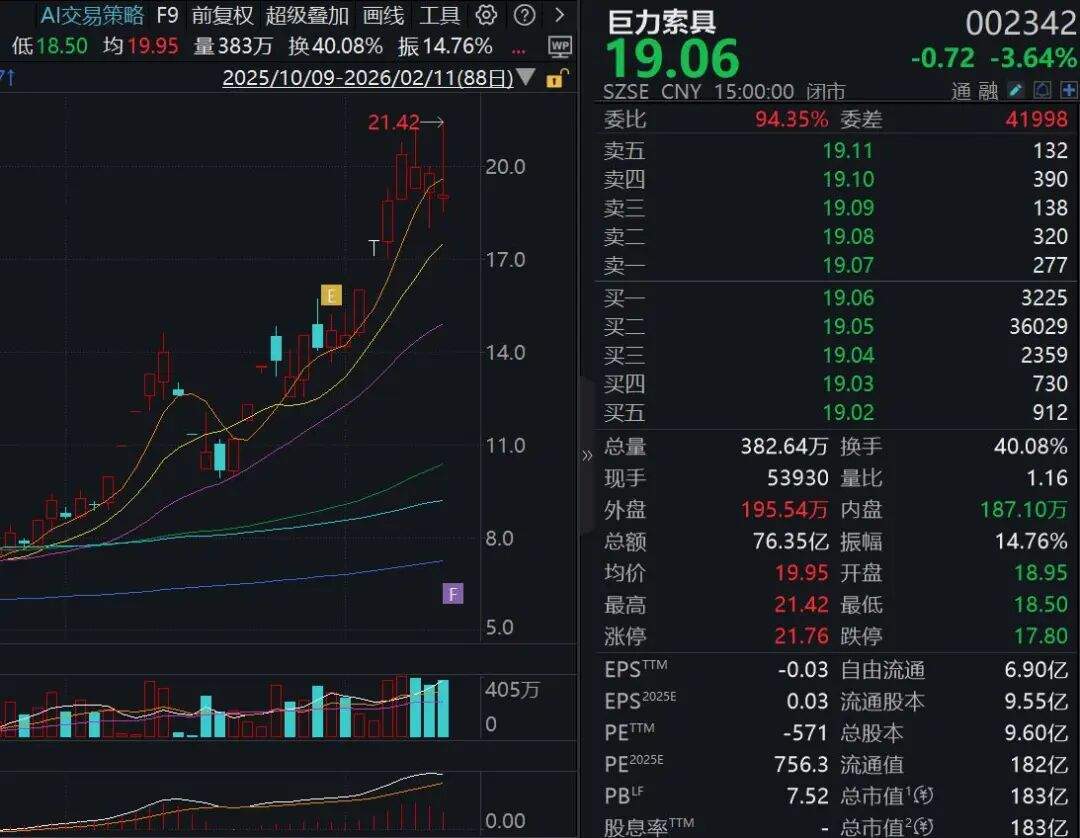Collapse quote panel using the chevron
Viewport: 1080px width, 838px height.
pyautogui.click(x=588, y=455)
